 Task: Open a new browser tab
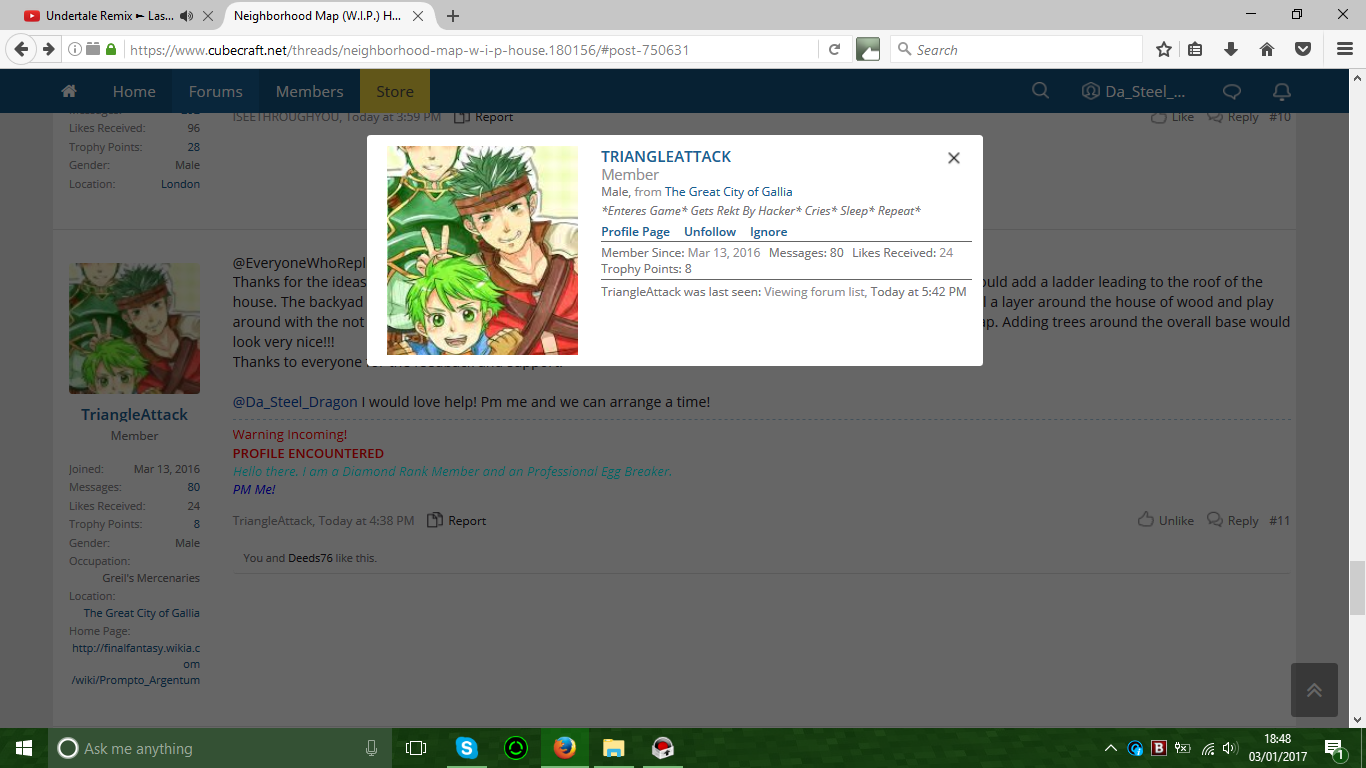coord(453,16)
